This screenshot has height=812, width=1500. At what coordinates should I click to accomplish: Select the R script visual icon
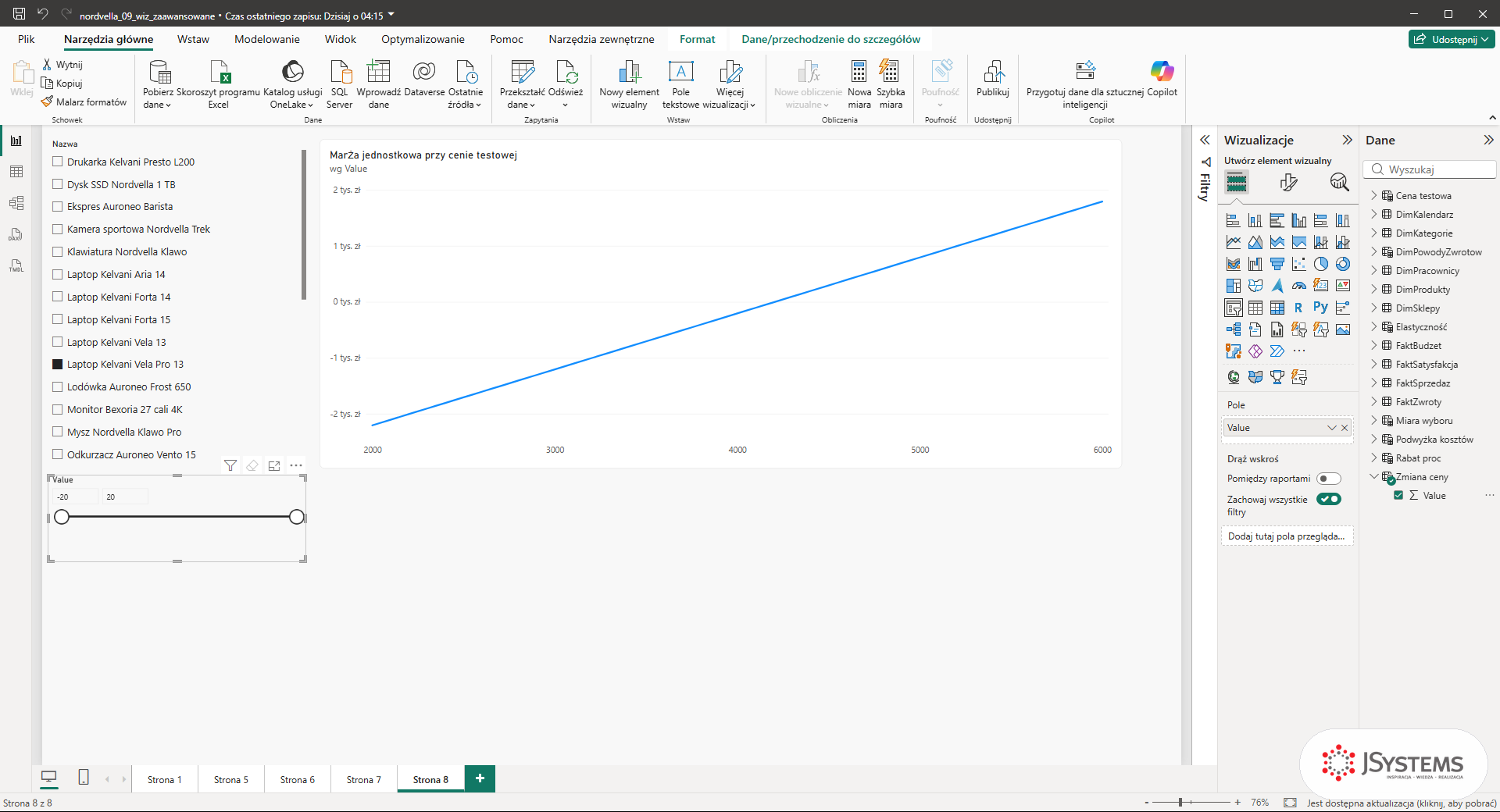[1298, 308]
